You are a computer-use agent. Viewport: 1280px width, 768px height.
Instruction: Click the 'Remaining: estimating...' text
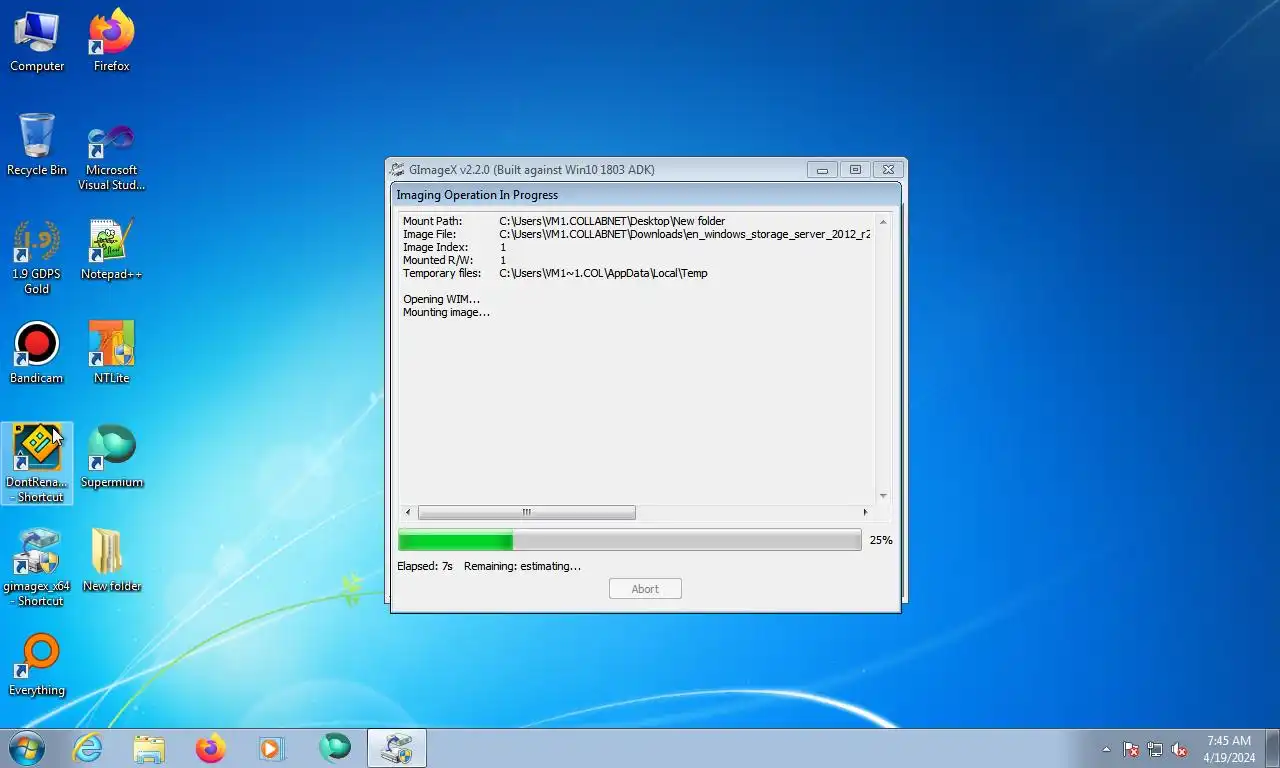522,566
